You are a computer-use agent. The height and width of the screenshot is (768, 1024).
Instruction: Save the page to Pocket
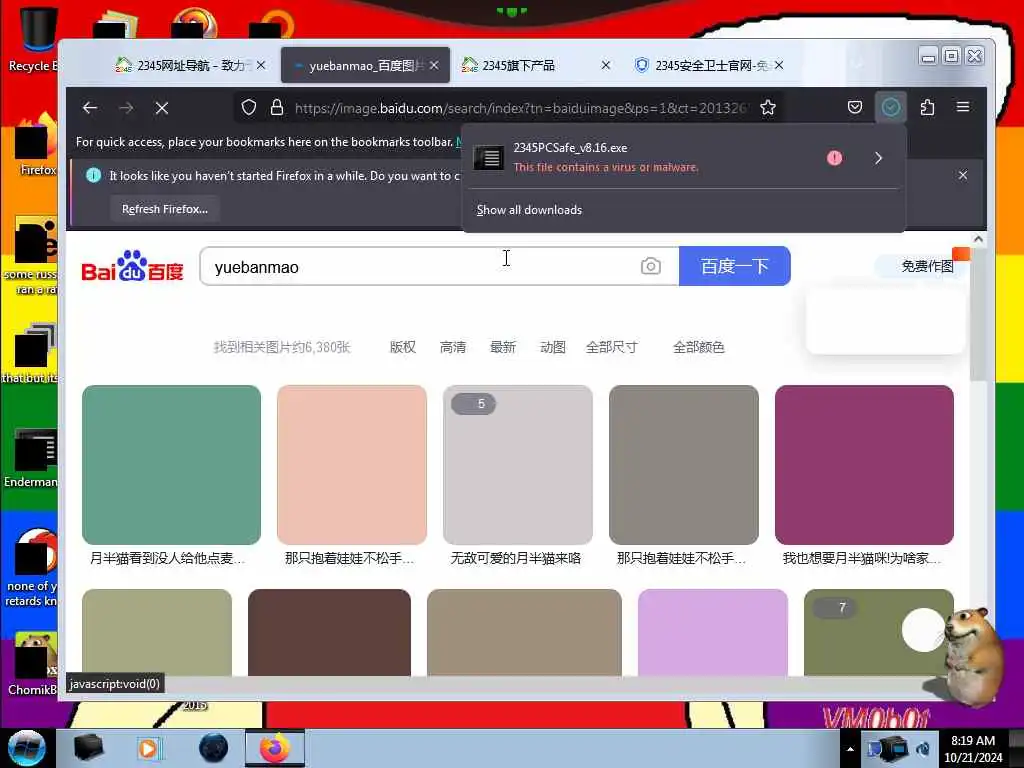[x=855, y=108]
